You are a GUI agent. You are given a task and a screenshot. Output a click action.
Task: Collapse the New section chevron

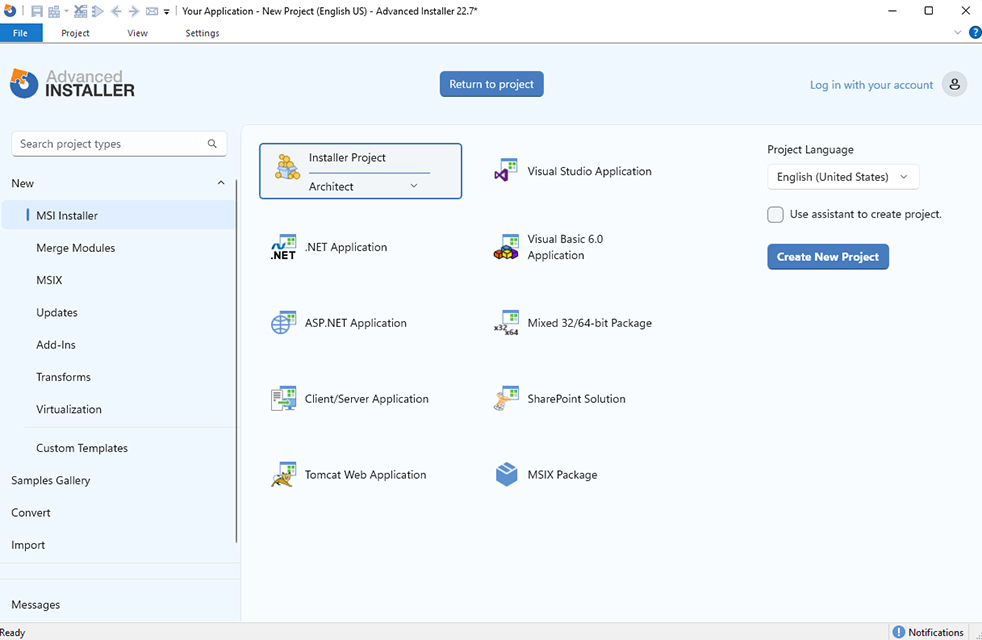221,183
